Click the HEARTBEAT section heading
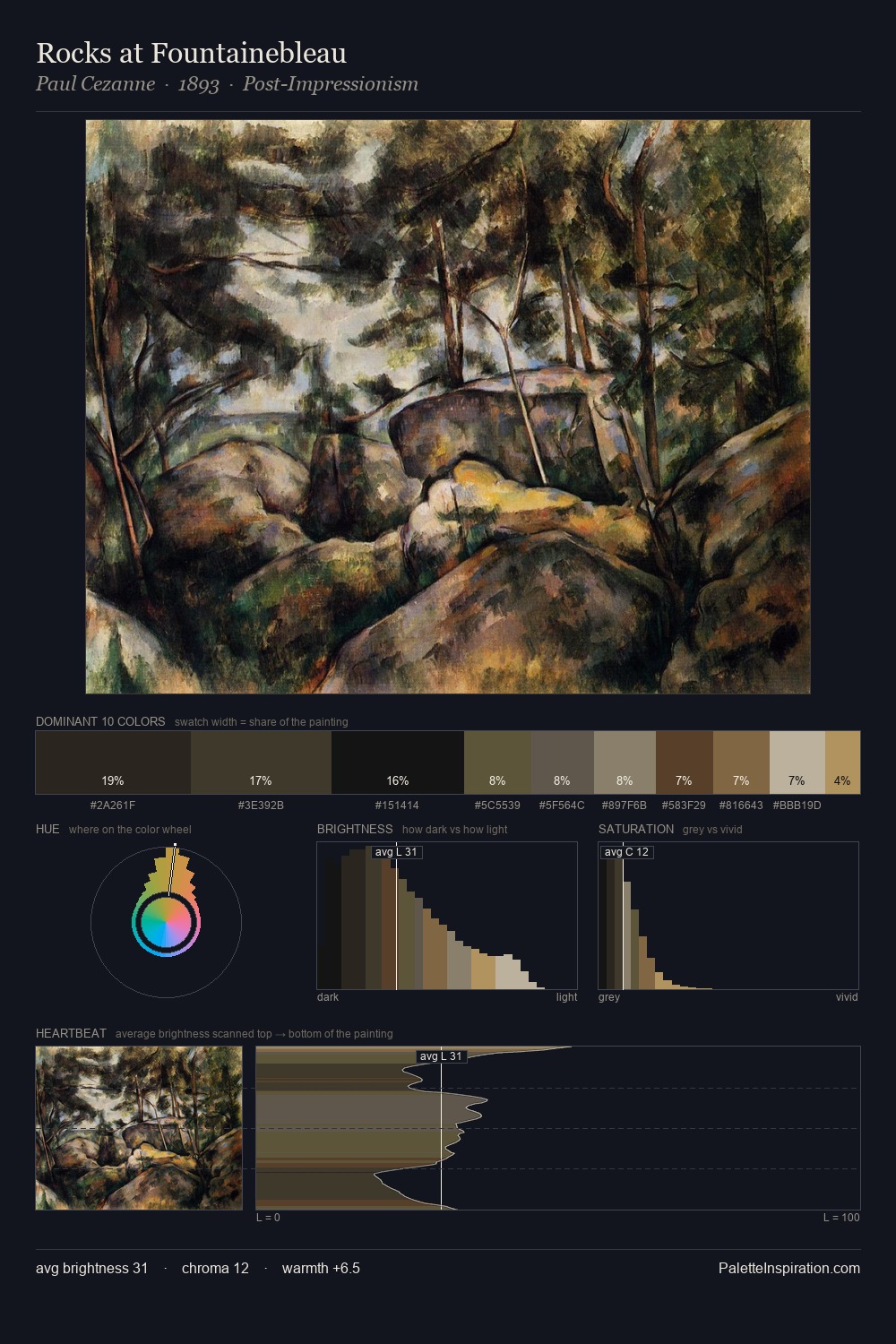Viewport: 896px width, 1344px height. (x=71, y=1033)
